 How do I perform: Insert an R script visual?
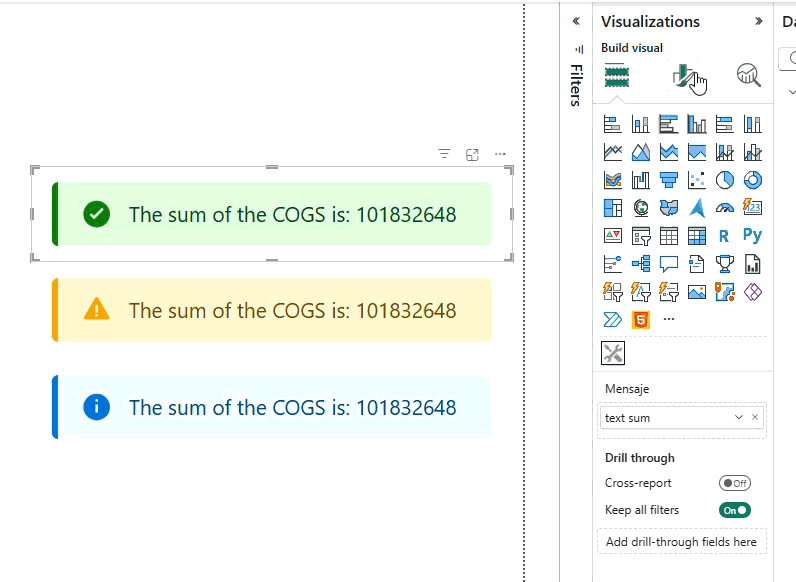click(725, 236)
